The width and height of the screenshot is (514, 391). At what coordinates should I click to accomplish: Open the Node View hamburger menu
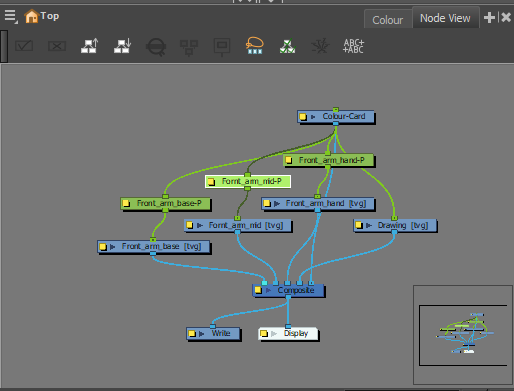(x=10, y=16)
